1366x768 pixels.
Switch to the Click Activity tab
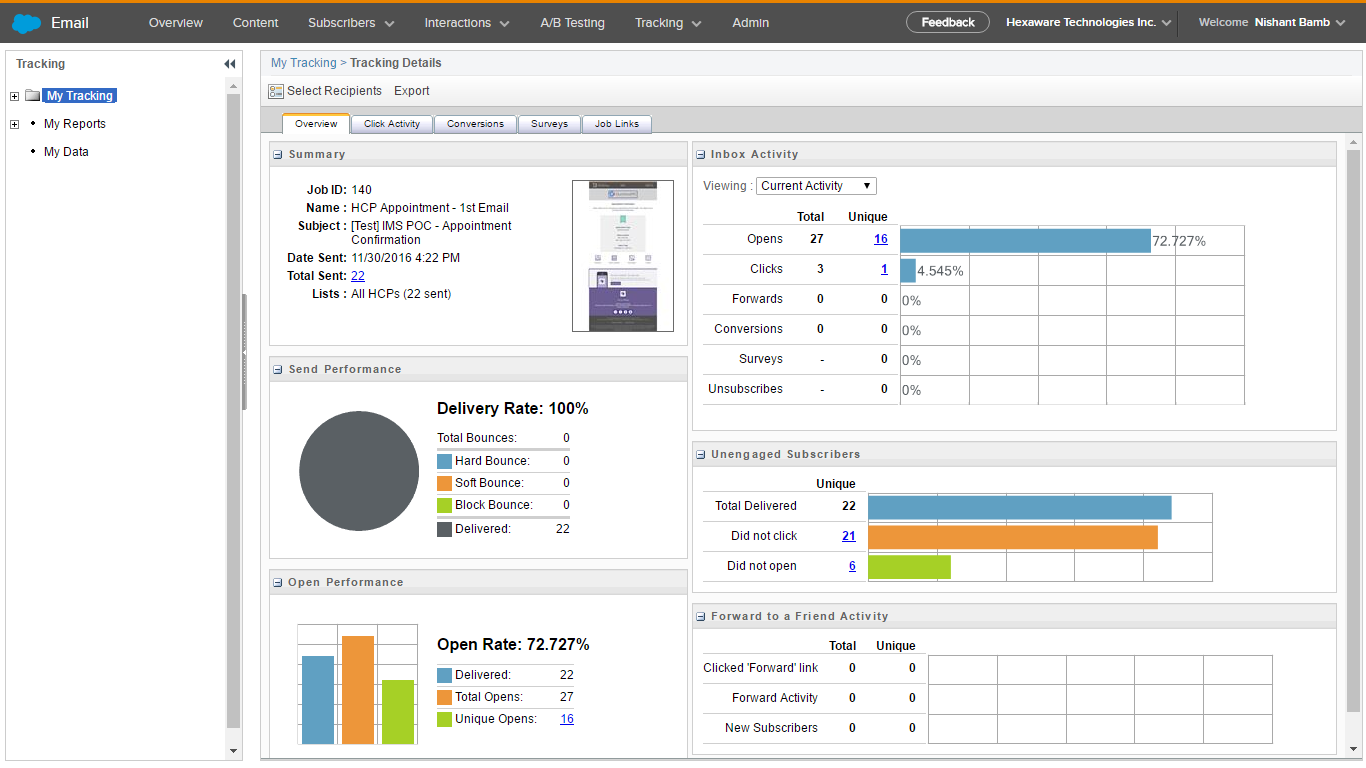click(x=391, y=124)
